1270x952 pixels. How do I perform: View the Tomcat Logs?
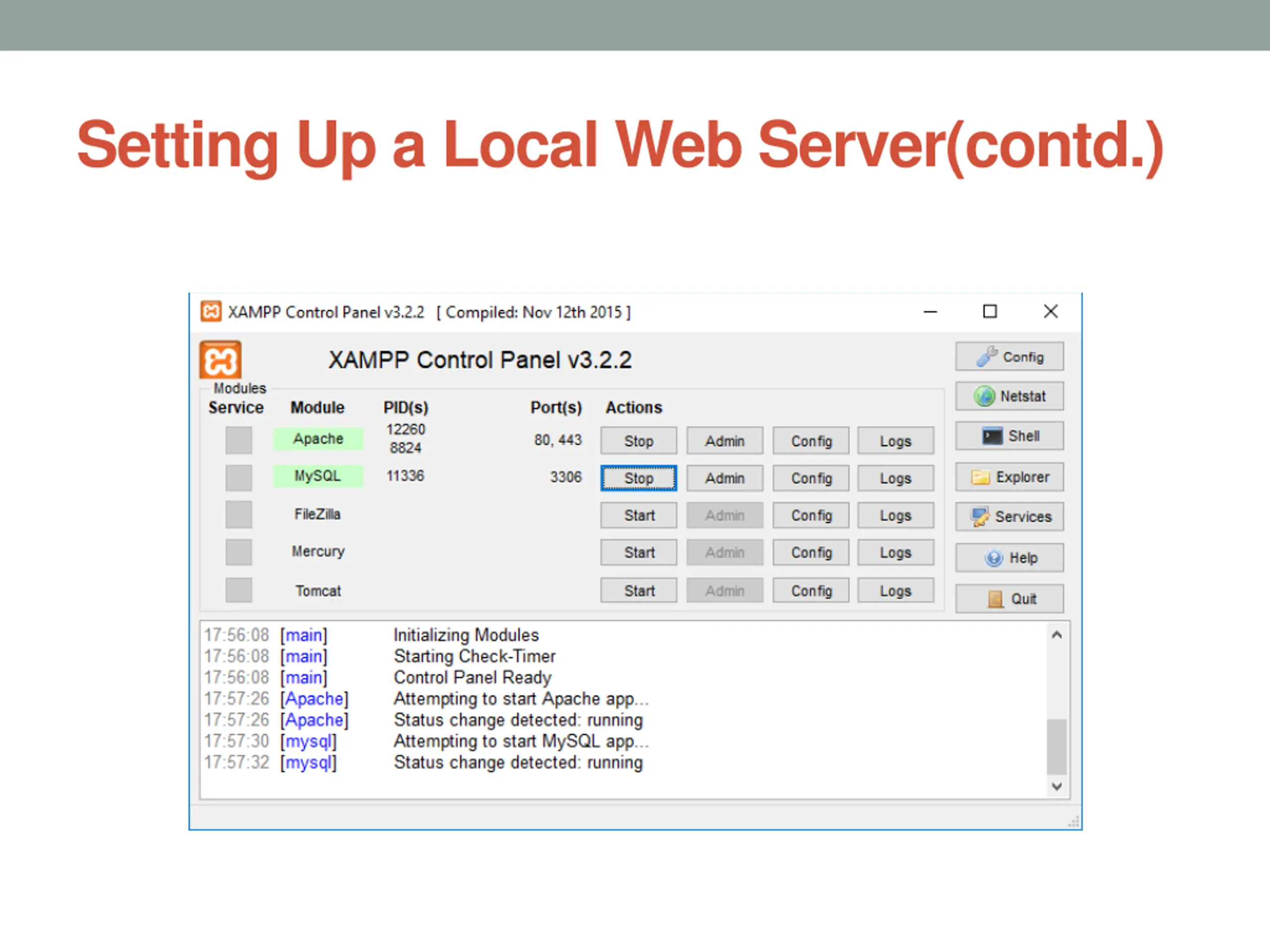(x=895, y=591)
